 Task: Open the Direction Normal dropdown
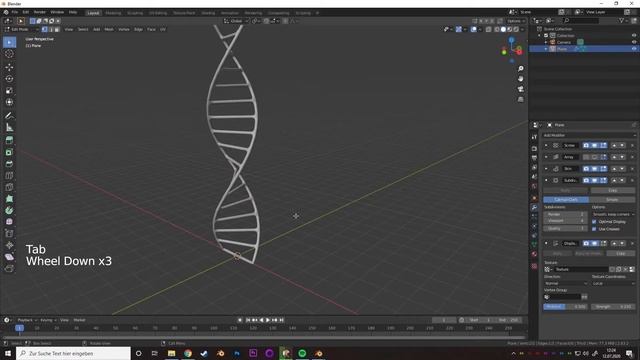(x=566, y=283)
